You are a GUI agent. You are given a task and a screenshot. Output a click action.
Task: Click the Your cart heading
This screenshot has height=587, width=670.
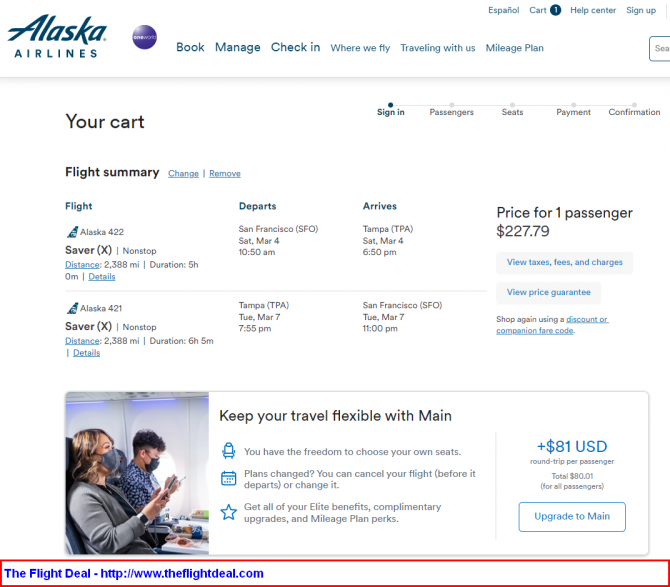click(x=105, y=122)
